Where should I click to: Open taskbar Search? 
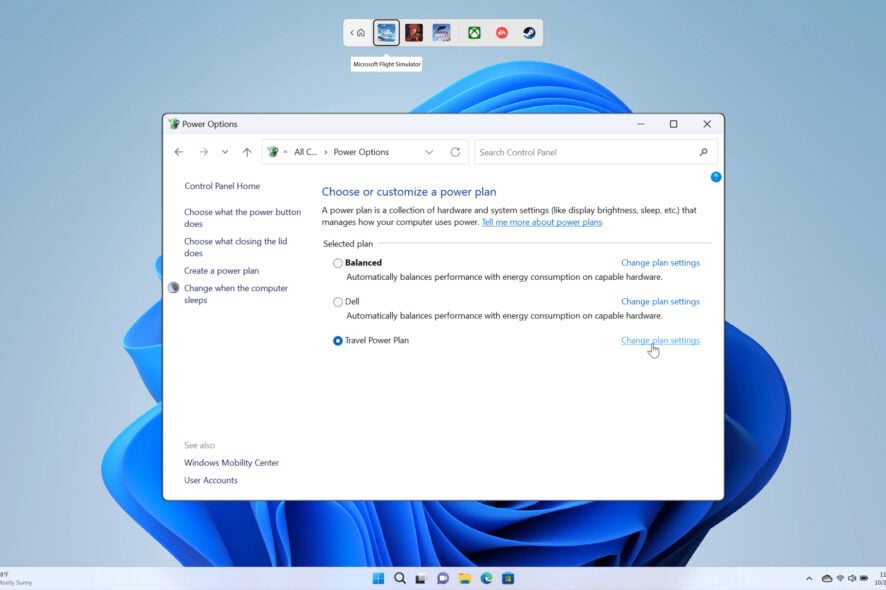pyautogui.click(x=400, y=578)
